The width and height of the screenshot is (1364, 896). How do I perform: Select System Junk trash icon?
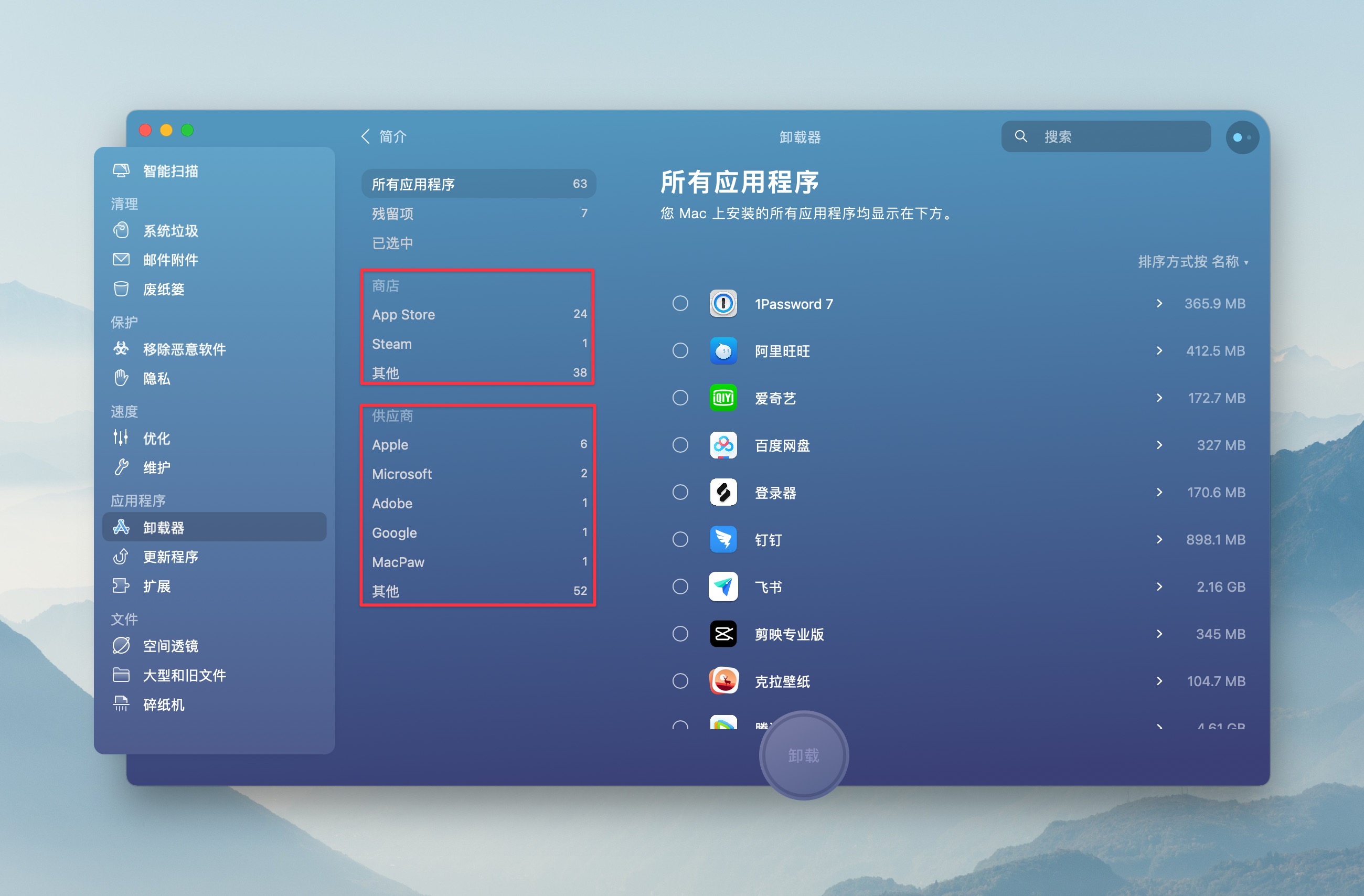pos(121,230)
